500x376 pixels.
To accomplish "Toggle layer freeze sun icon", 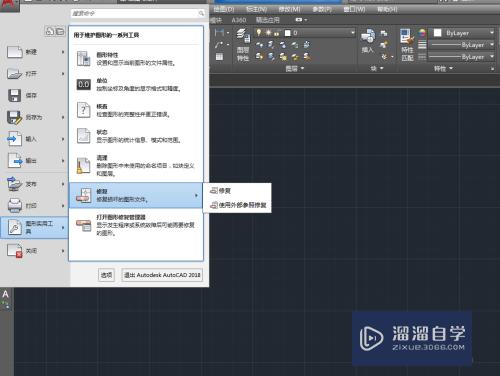I will (268, 33).
